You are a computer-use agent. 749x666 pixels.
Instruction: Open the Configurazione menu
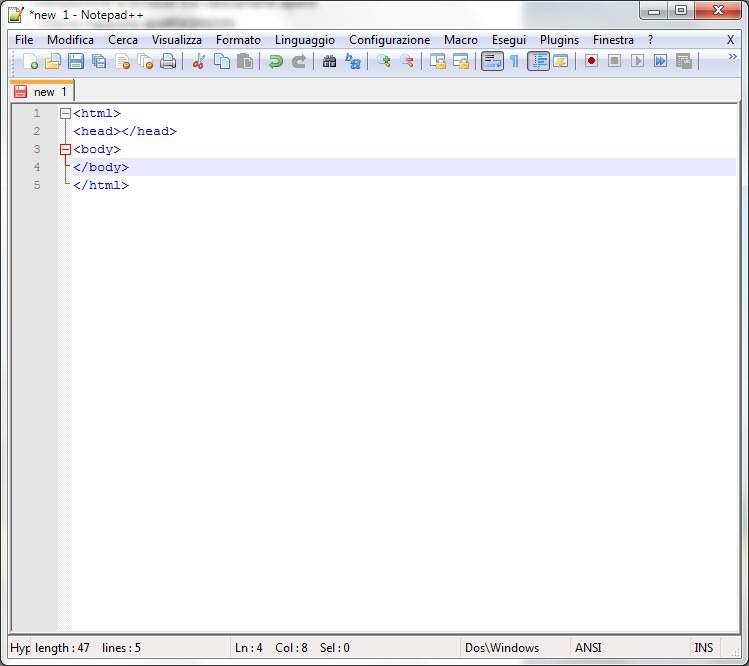pyautogui.click(x=389, y=40)
